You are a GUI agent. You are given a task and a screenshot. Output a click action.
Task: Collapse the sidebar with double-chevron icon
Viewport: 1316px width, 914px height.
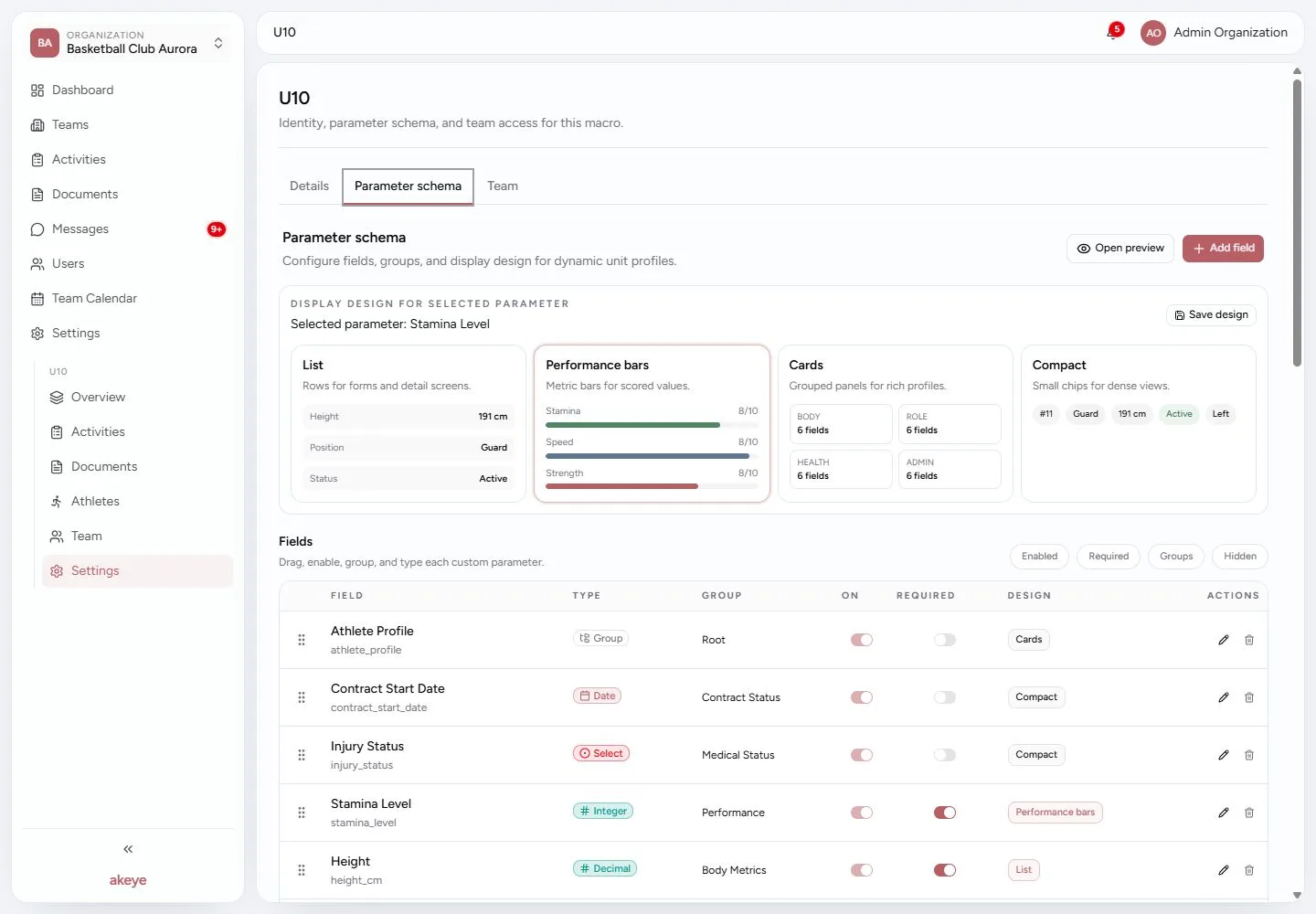(x=128, y=849)
